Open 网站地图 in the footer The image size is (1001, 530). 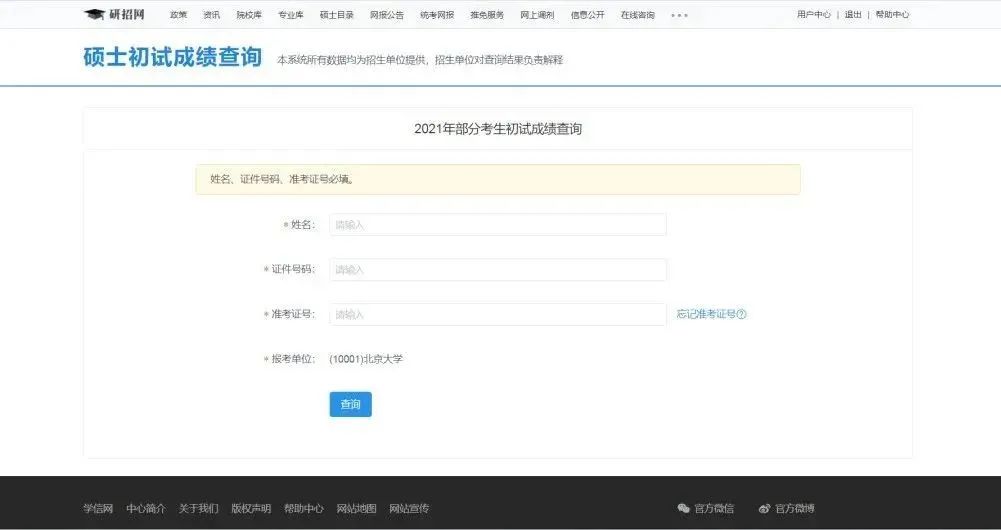[x=356, y=508]
